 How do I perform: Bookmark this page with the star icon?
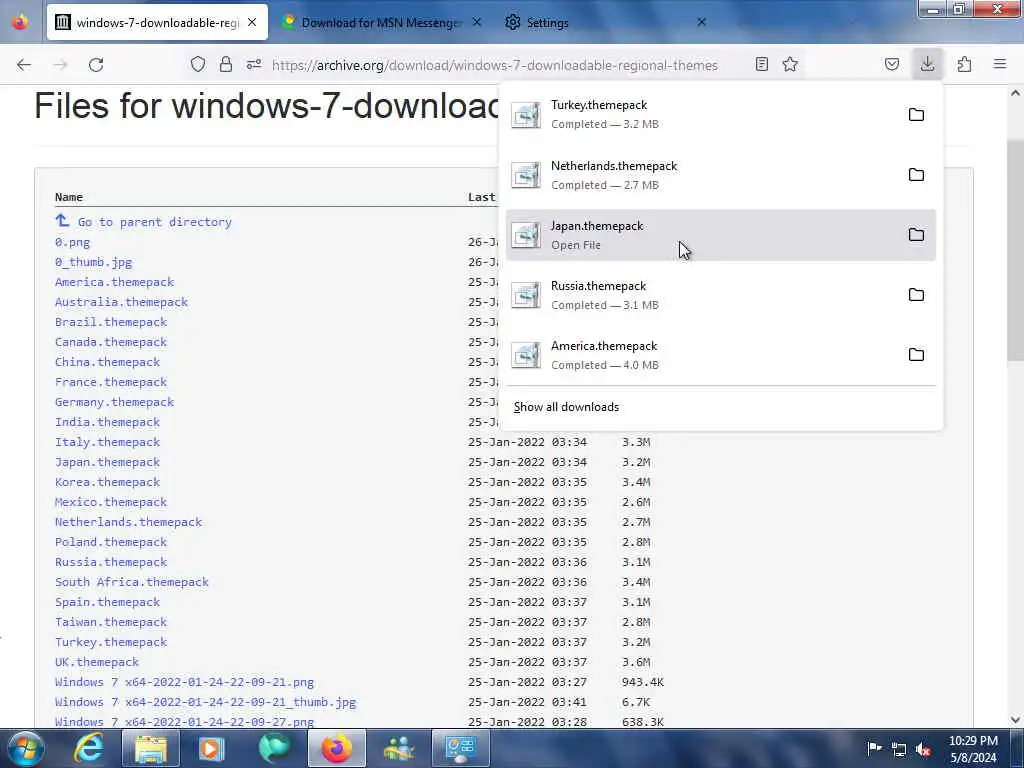pyautogui.click(x=790, y=64)
